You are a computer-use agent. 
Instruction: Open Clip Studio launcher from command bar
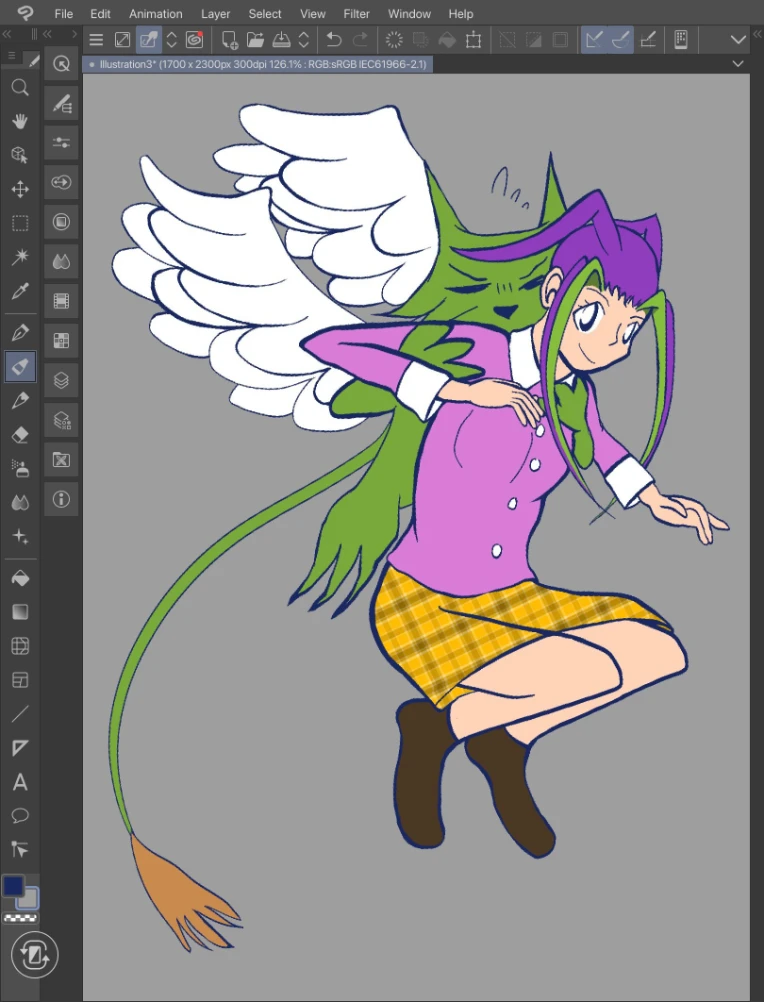click(x=194, y=40)
